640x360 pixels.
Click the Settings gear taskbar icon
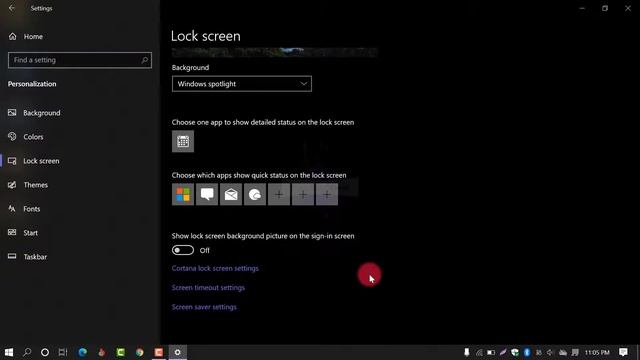click(x=178, y=352)
